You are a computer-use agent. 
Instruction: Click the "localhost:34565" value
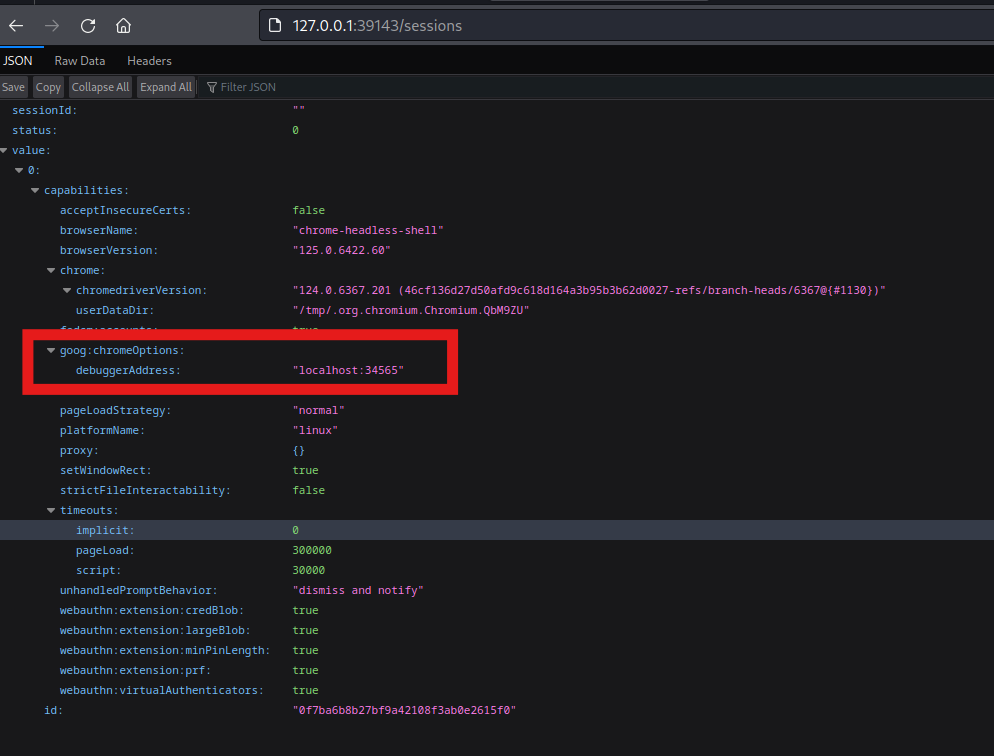point(348,371)
